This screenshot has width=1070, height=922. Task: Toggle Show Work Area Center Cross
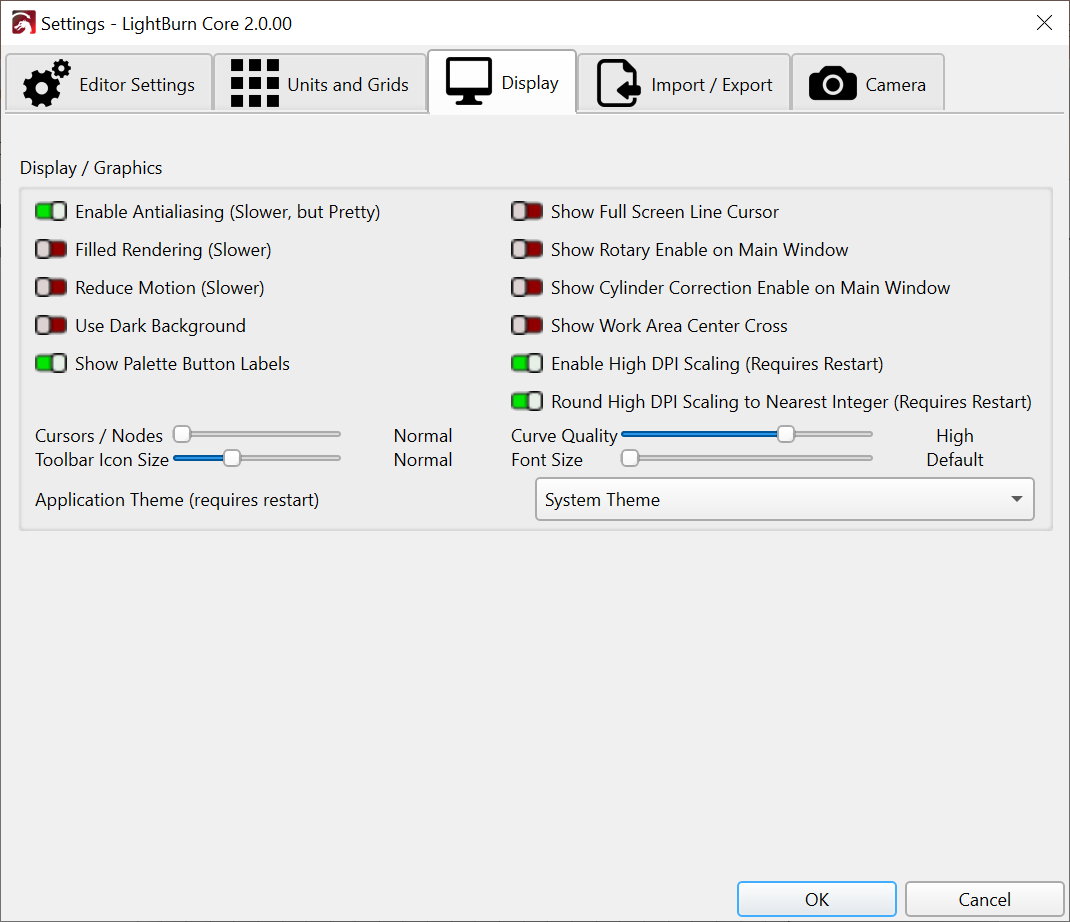[x=527, y=326]
